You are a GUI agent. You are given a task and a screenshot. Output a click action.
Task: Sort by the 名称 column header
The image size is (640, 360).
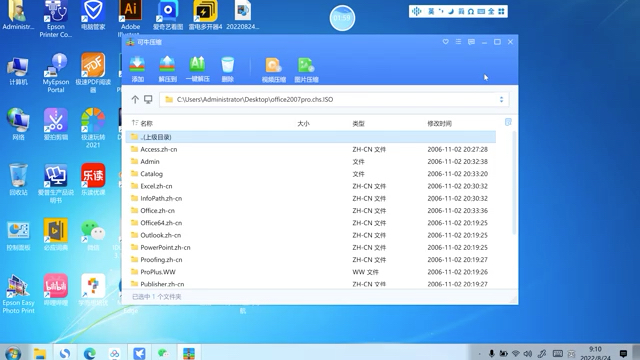click(147, 123)
